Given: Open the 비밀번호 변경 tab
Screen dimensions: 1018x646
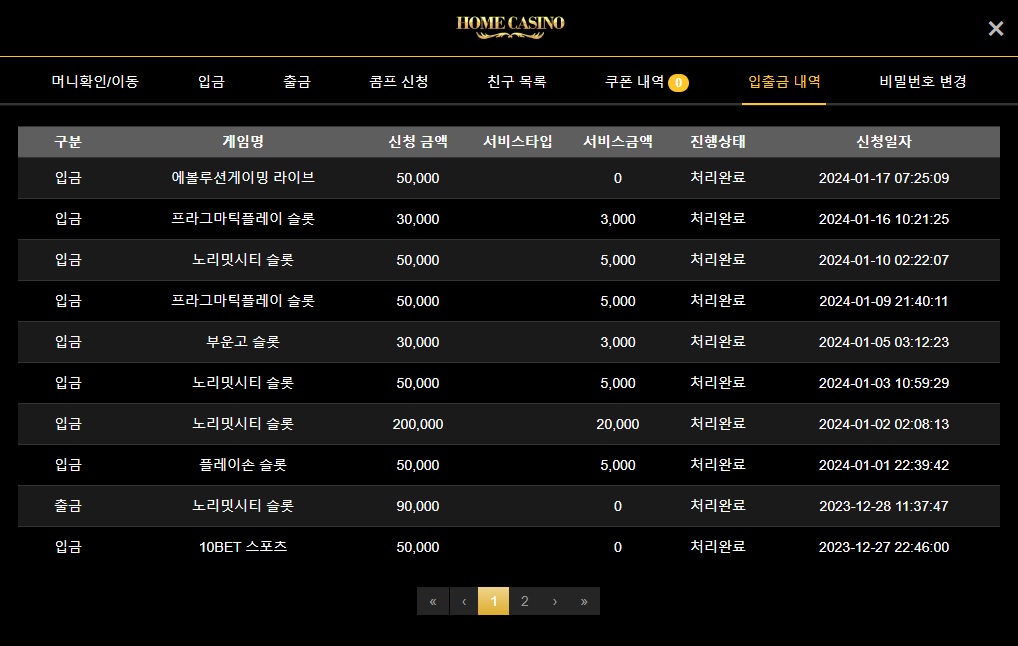Looking at the screenshot, I should (x=923, y=81).
